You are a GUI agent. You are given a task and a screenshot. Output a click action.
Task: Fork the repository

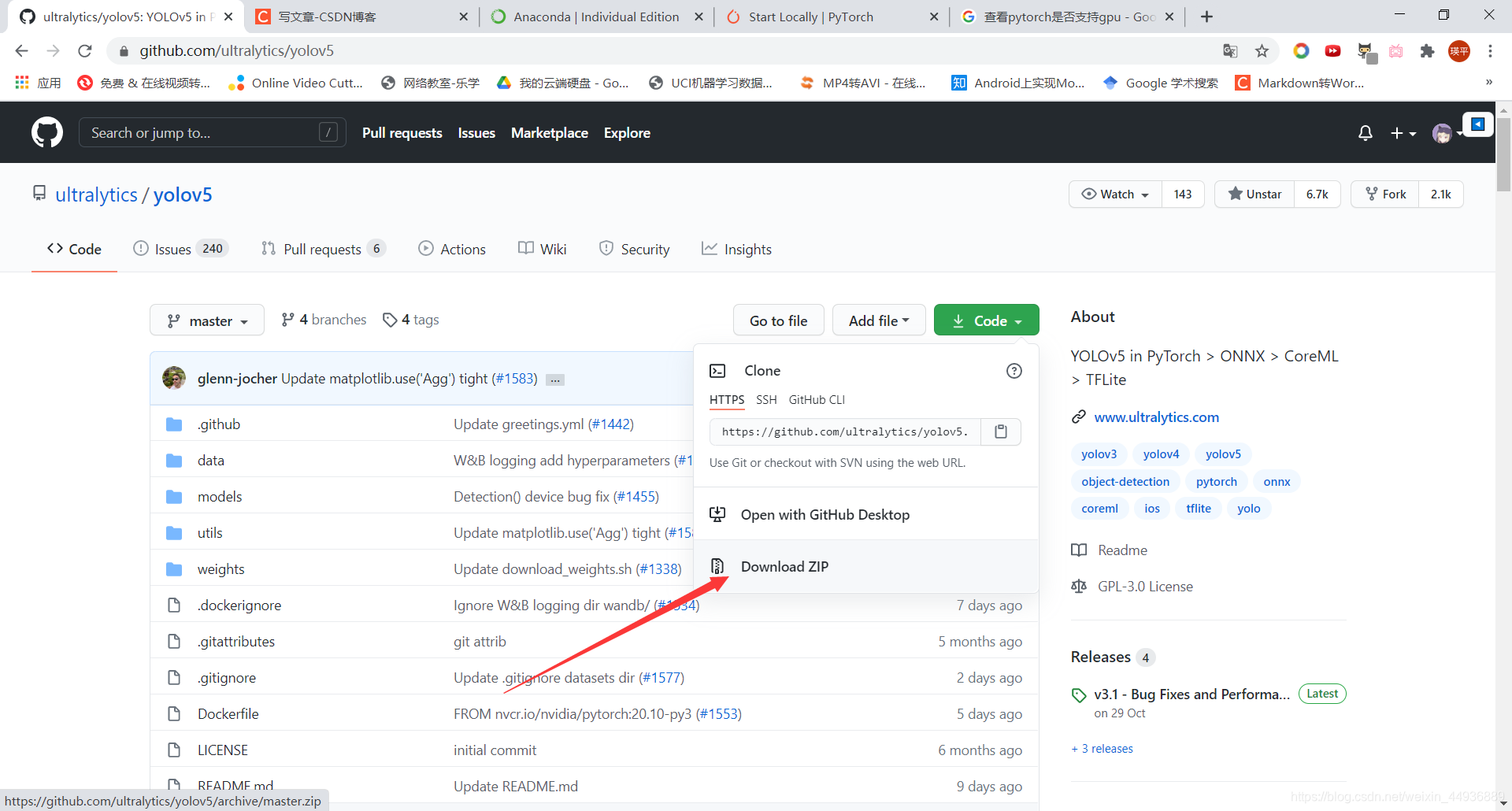pos(1385,194)
